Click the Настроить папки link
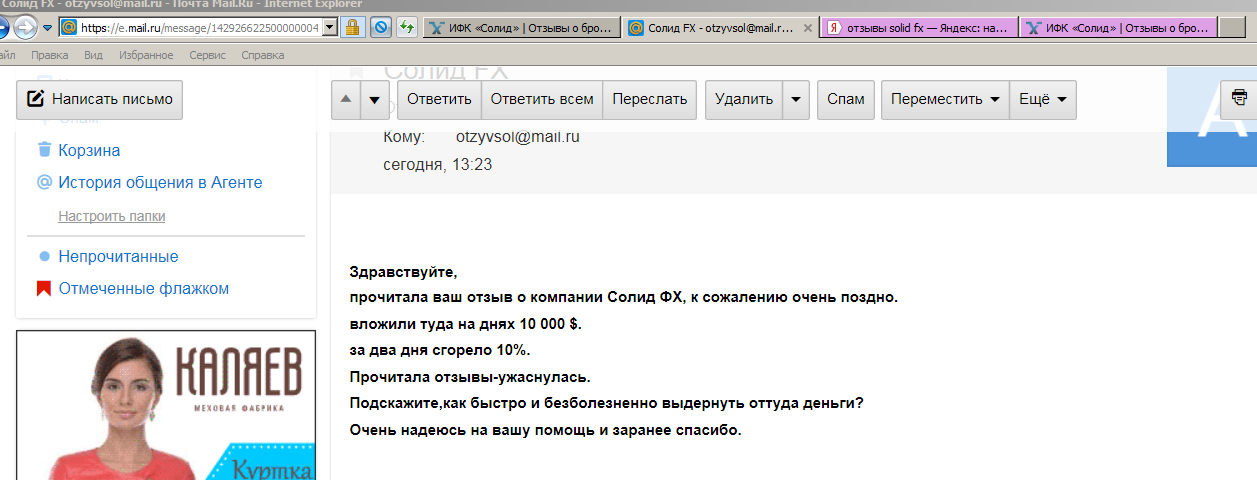1257x480 pixels. (x=112, y=216)
